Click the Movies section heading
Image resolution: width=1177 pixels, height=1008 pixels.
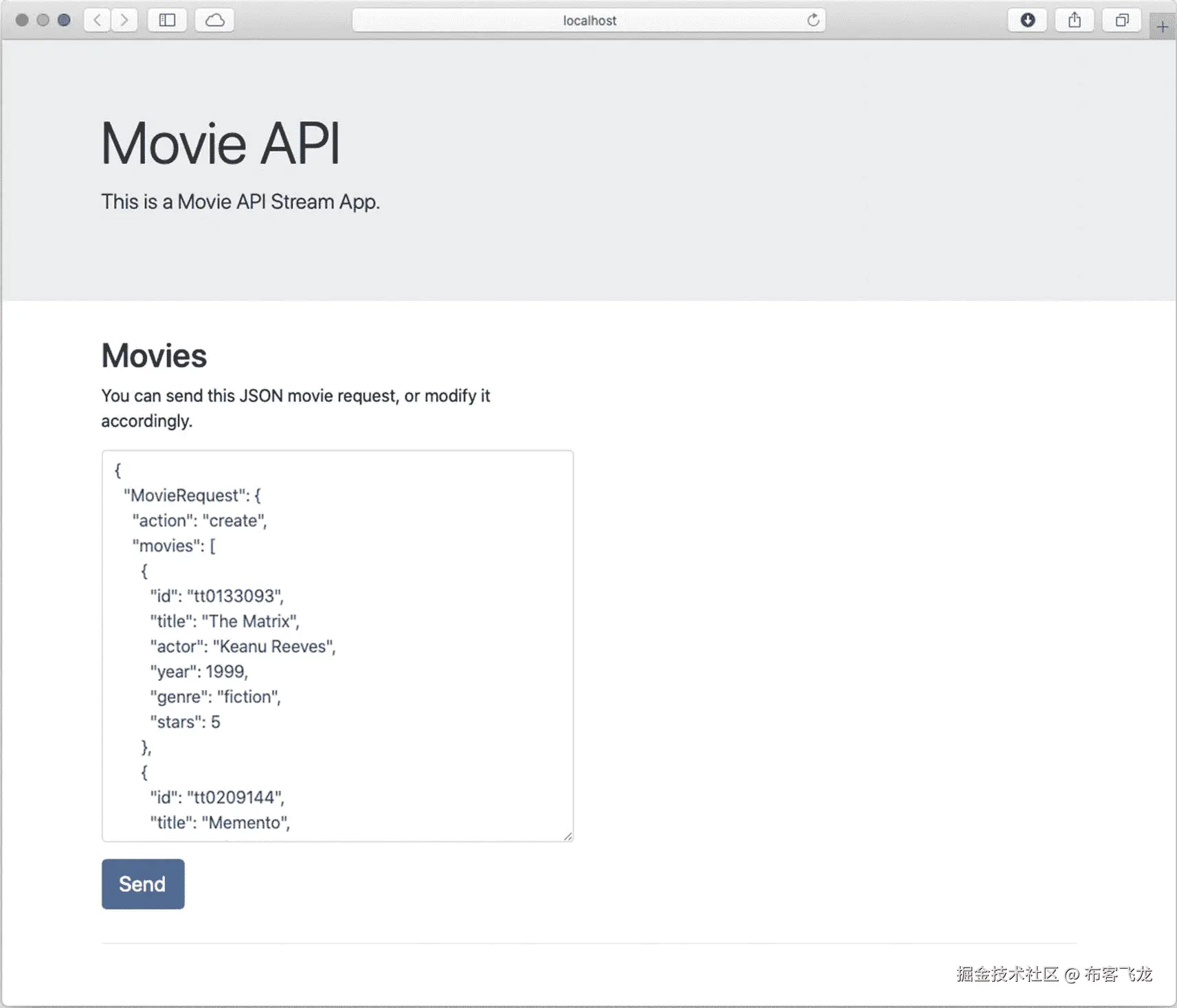[154, 356]
